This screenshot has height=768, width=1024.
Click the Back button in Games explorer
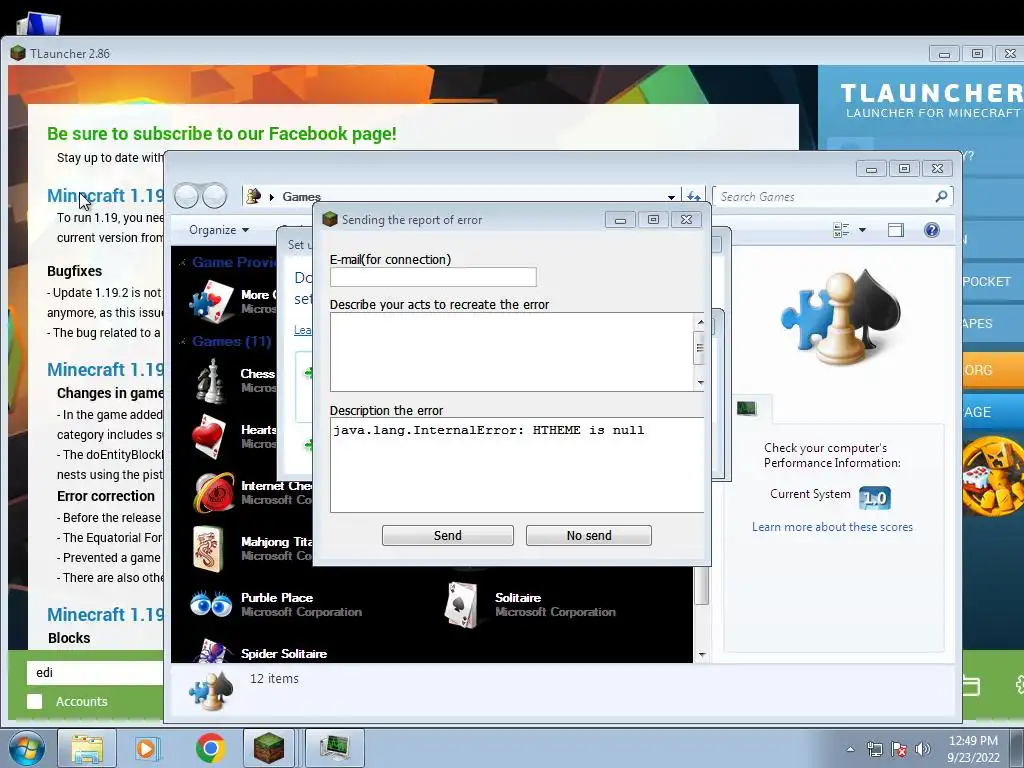(x=186, y=195)
